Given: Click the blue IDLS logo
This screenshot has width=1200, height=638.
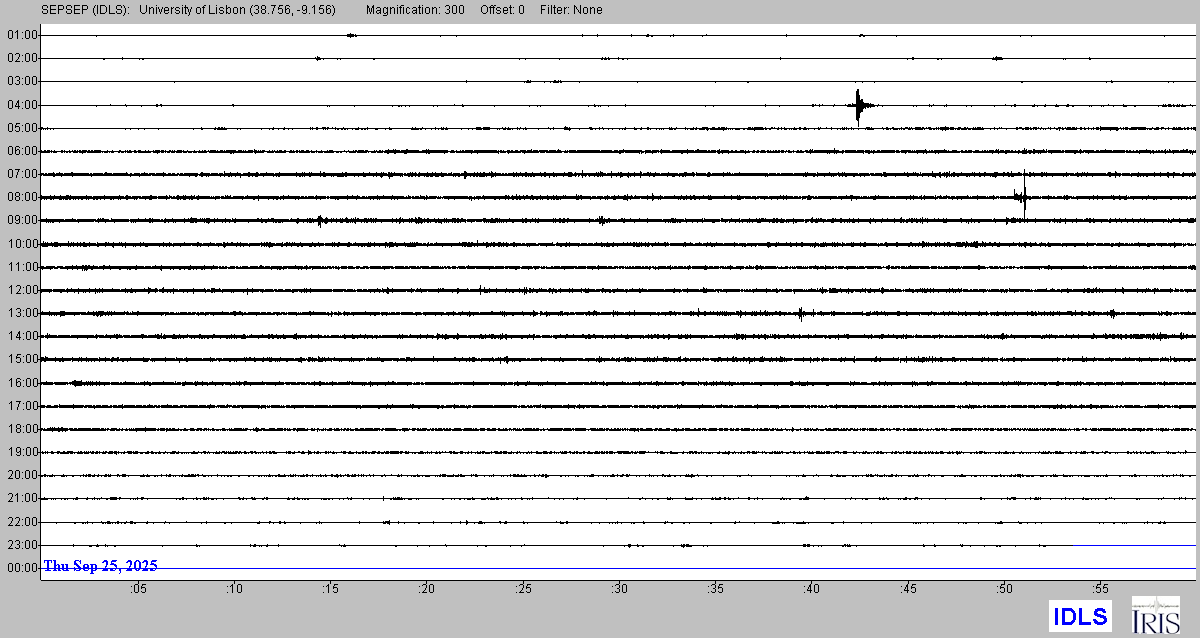Looking at the screenshot, I should pos(1080,616).
